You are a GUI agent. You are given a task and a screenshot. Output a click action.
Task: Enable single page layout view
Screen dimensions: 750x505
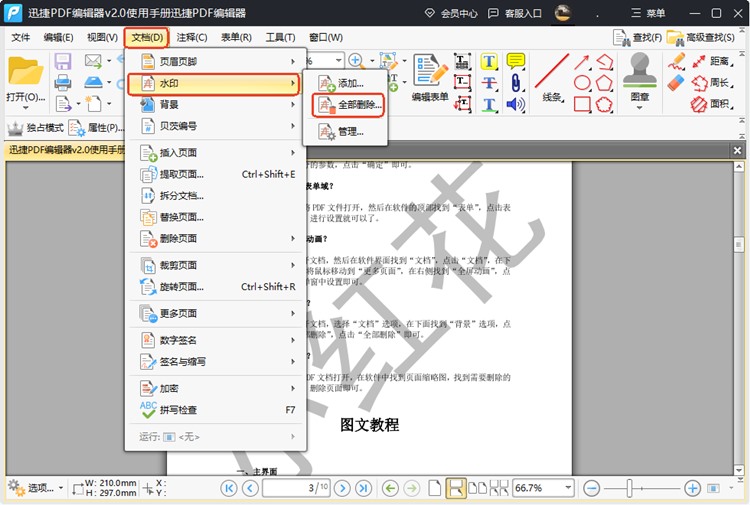point(434,488)
